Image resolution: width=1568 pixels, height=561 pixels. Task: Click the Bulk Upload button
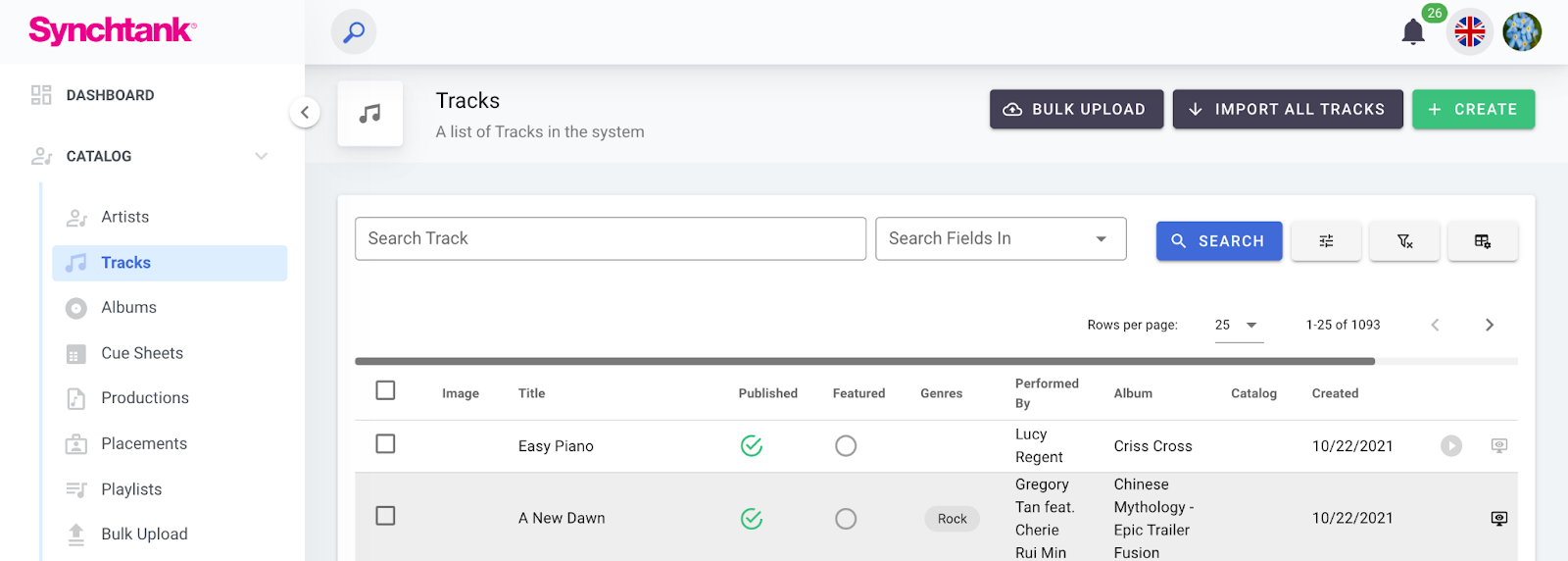click(x=1076, y=110)
